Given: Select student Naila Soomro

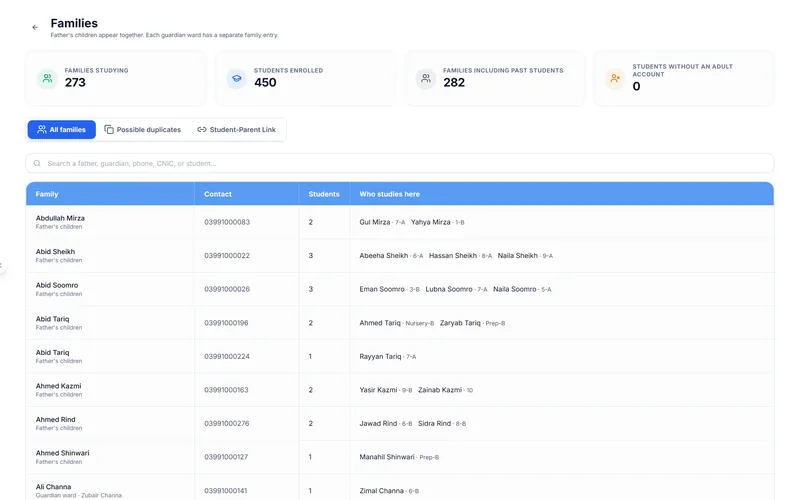Looking at the screenshot, I should [x=515, y=289].
